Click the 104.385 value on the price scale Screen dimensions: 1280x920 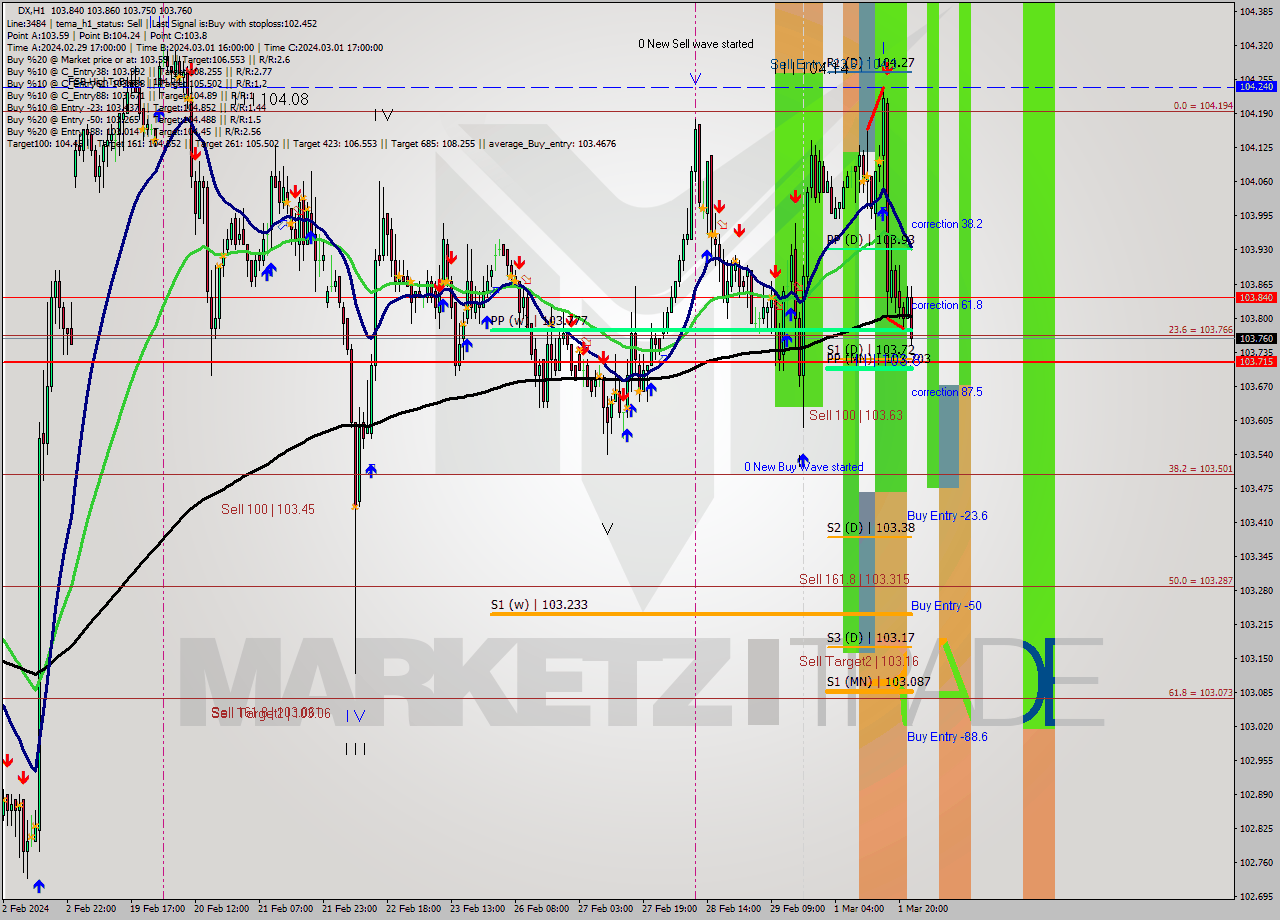click(1256, 12)
